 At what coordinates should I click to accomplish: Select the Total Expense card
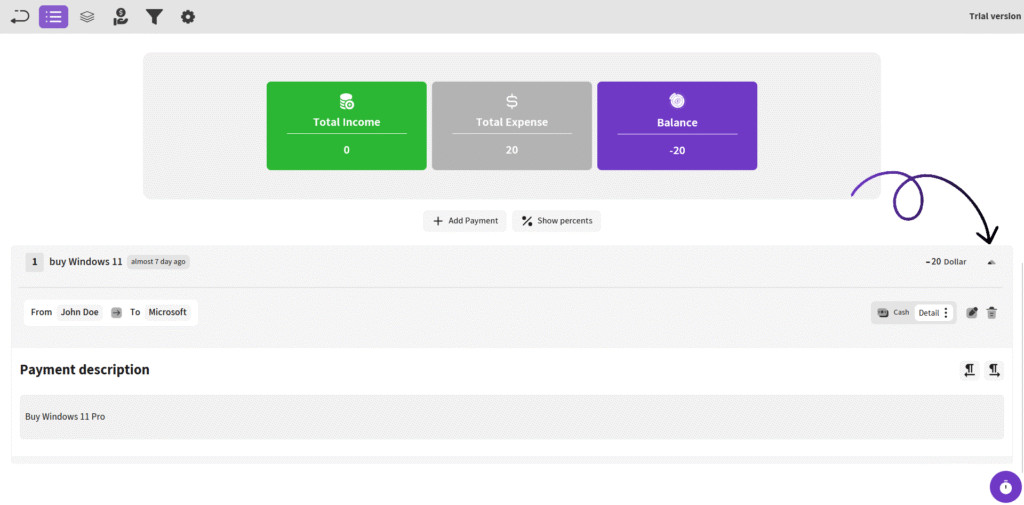point(512,126)
